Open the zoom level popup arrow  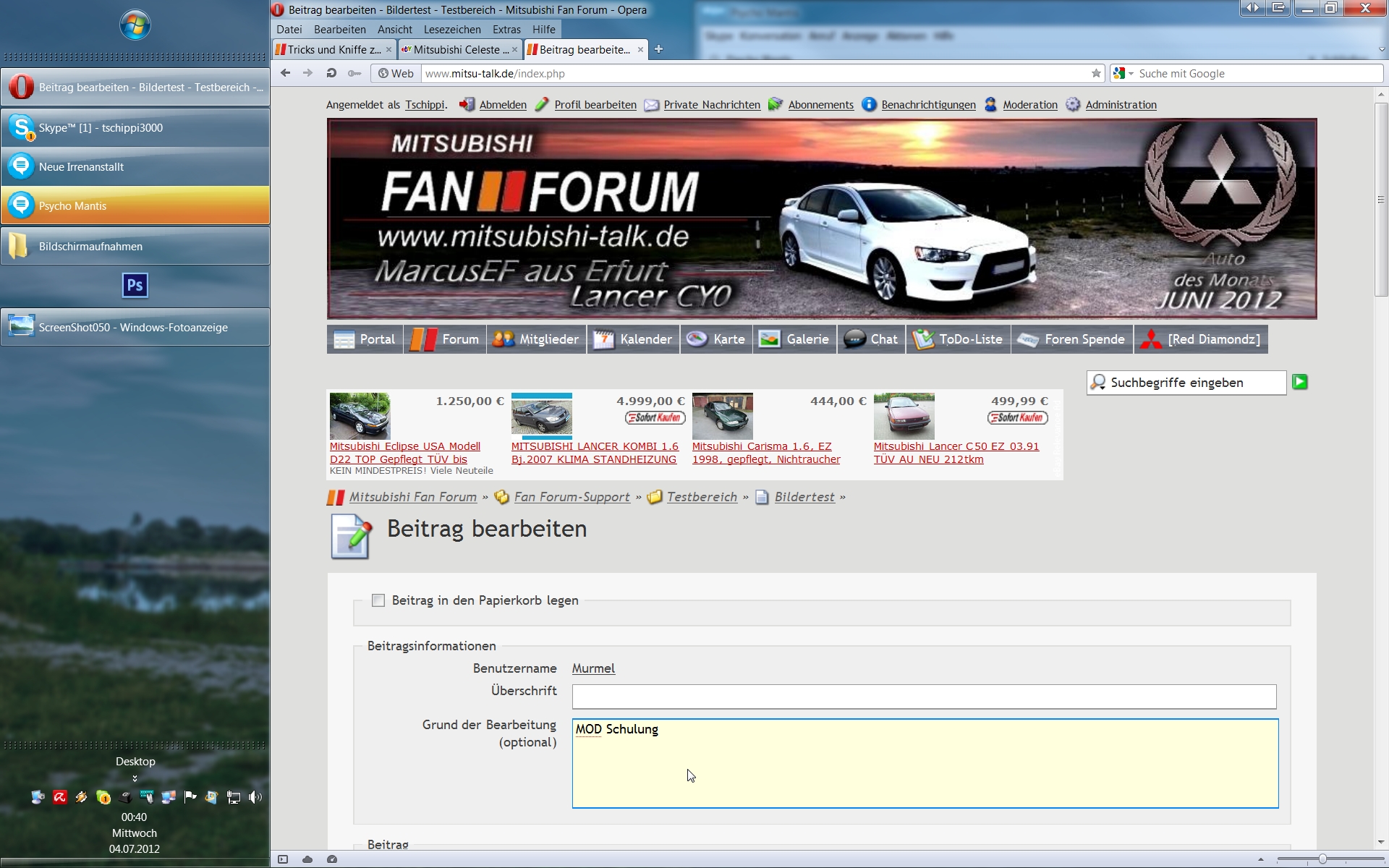[1261, 859]
